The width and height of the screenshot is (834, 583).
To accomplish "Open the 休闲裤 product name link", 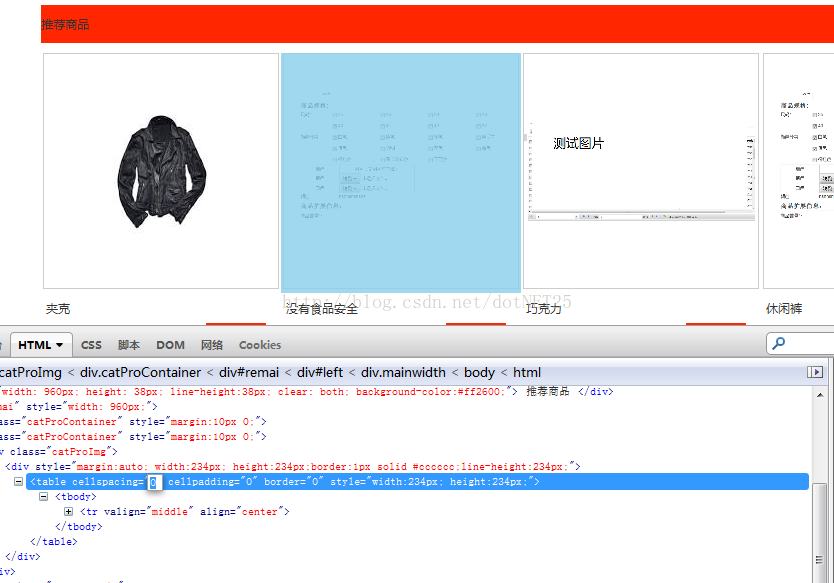I will pos(784,309).
